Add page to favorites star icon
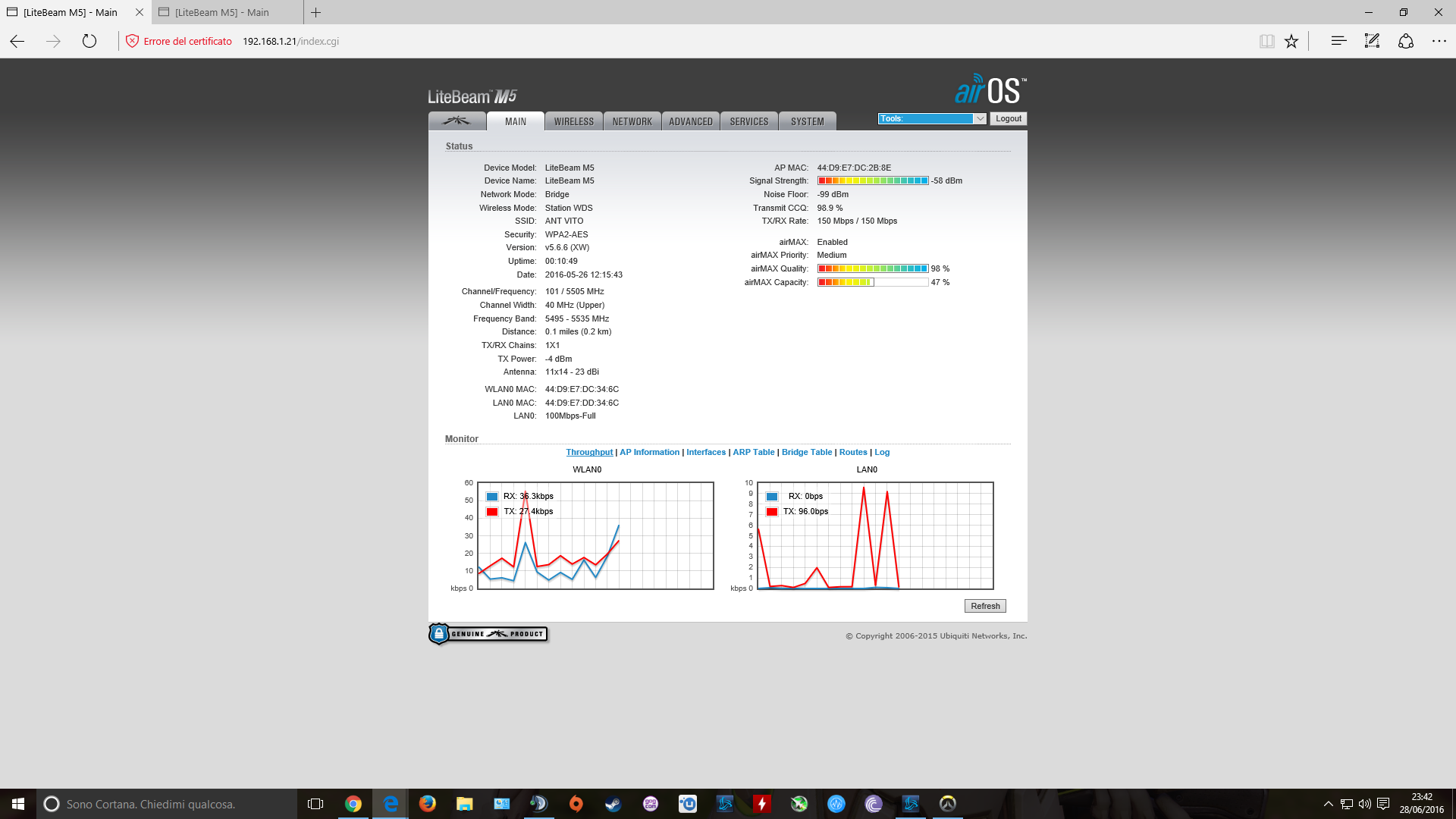The image size is (1456, 819). coord(1291,41)
